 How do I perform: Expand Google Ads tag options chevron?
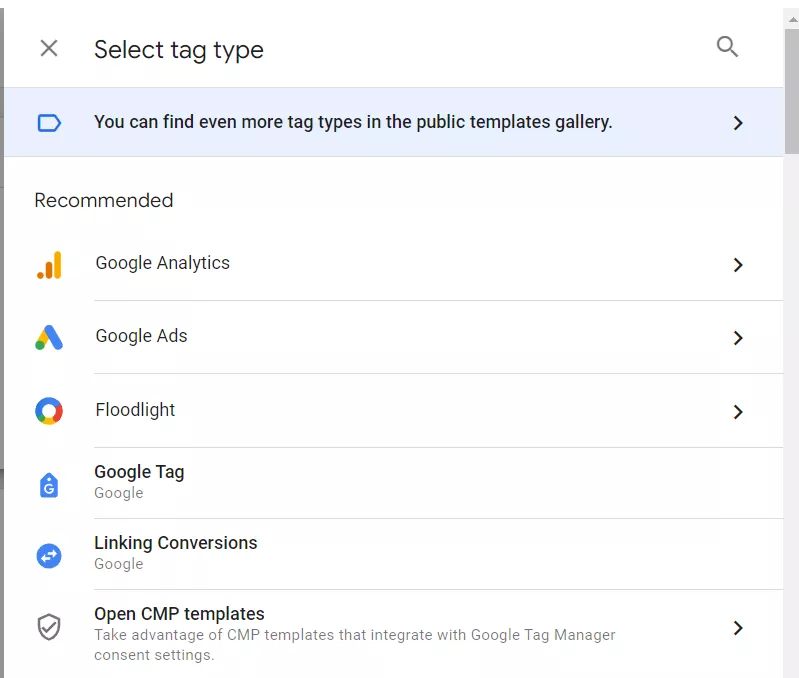(738, 338)
